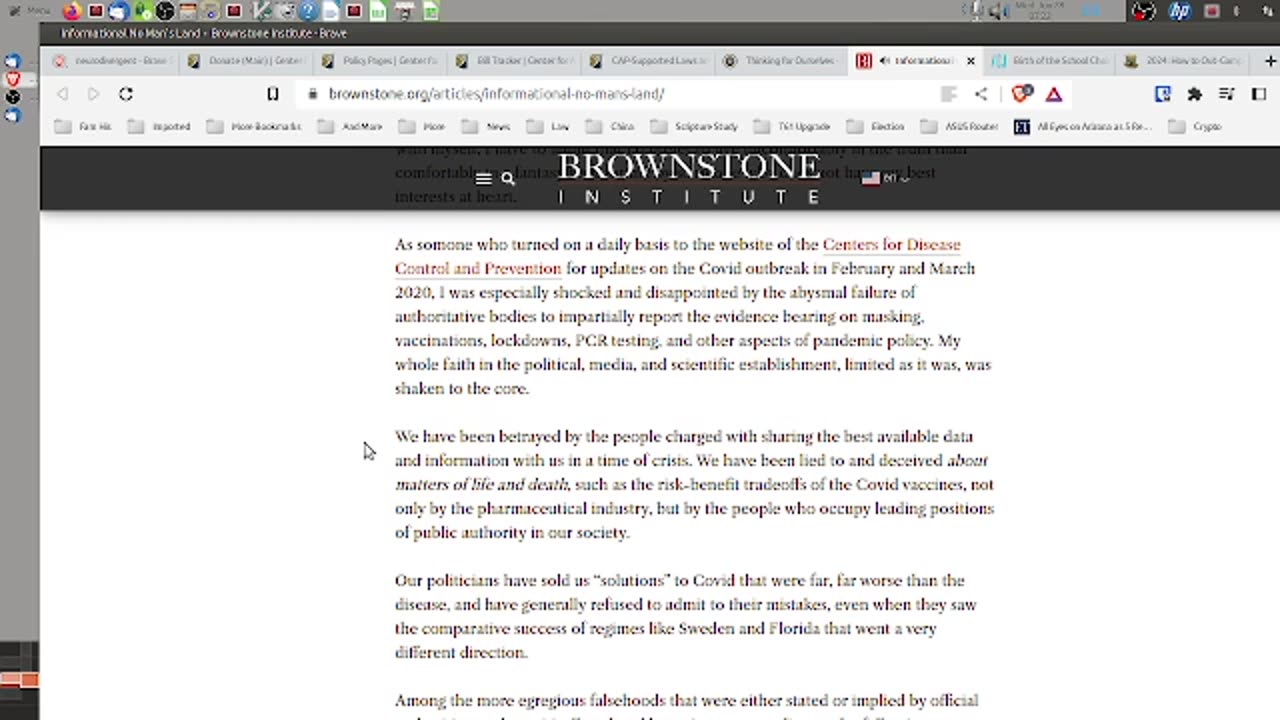The image size is (1280, 720).
Task: Follow the Centers for Disease Control link
Action: 677,256
